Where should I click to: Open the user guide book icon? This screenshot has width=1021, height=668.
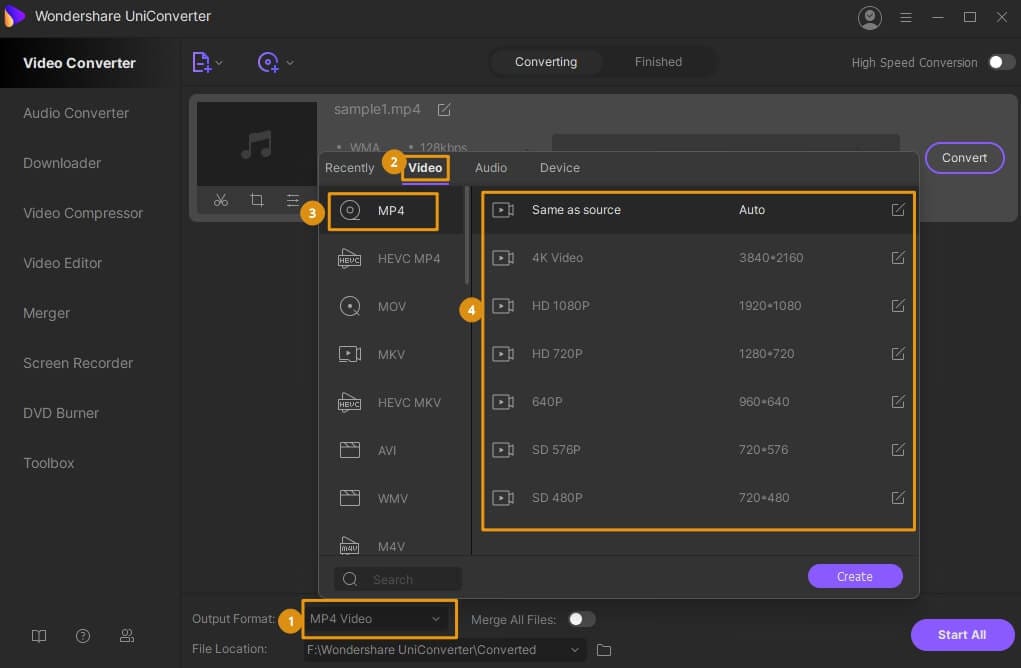coord(39,636)
